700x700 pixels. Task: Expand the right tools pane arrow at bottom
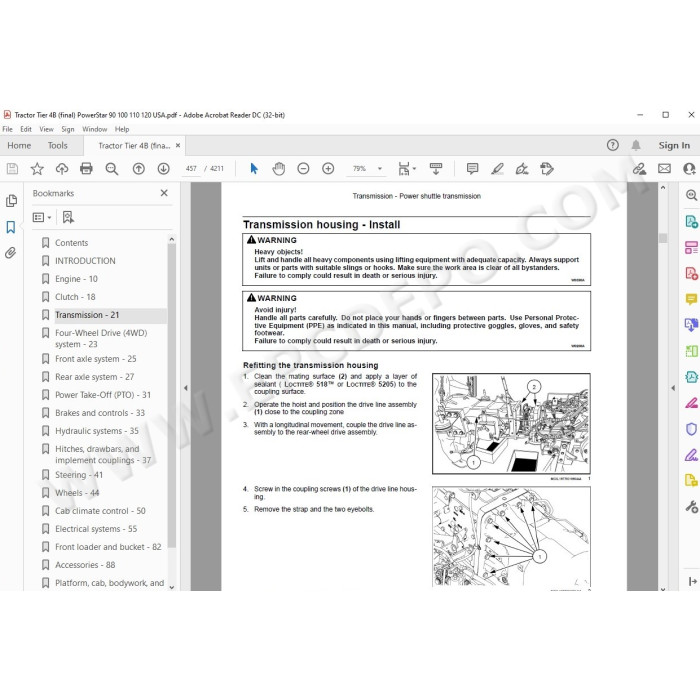coord(692,581)
